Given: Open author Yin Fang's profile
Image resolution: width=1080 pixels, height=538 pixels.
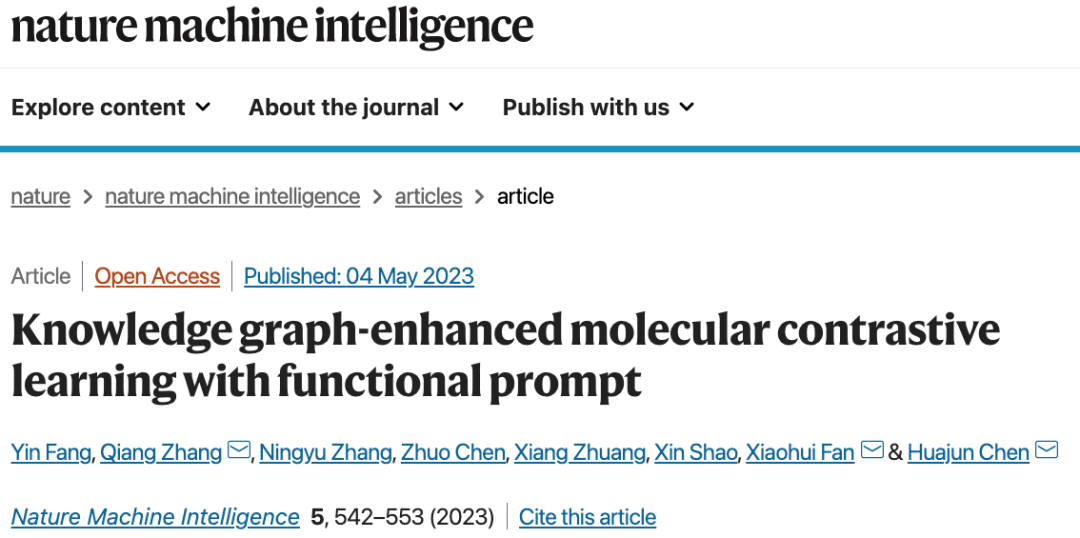Looking at the screenshot, I should 52,453.
